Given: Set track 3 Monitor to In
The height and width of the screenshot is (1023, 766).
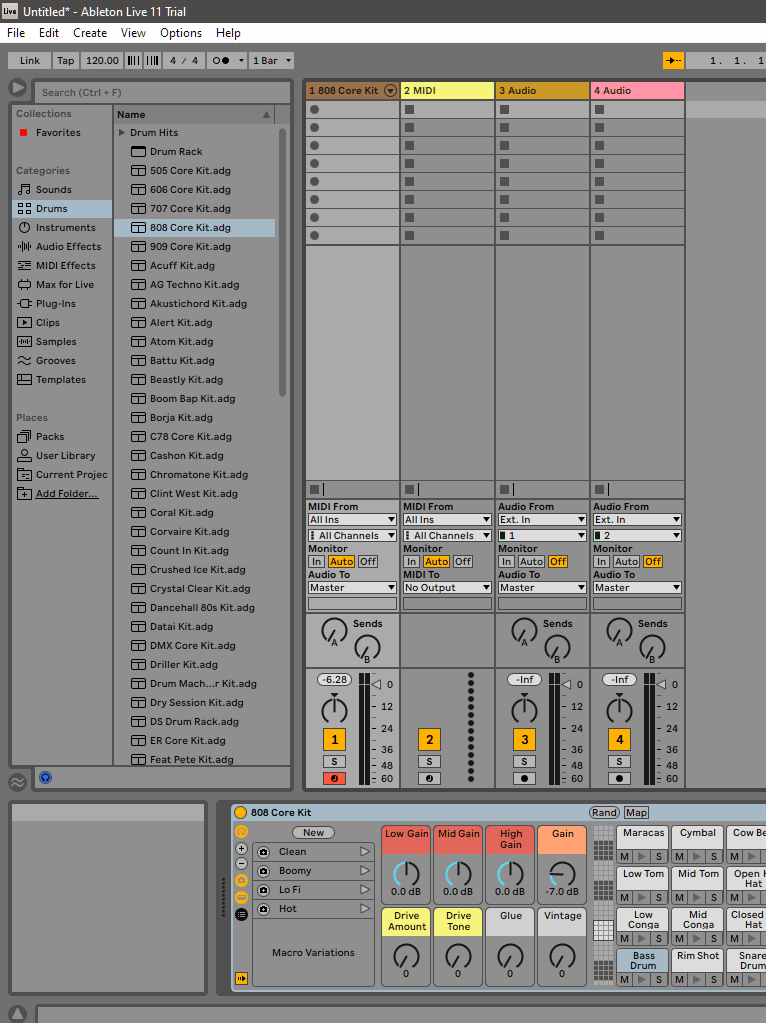Looking at the screenshot, I should click(506, 562).
